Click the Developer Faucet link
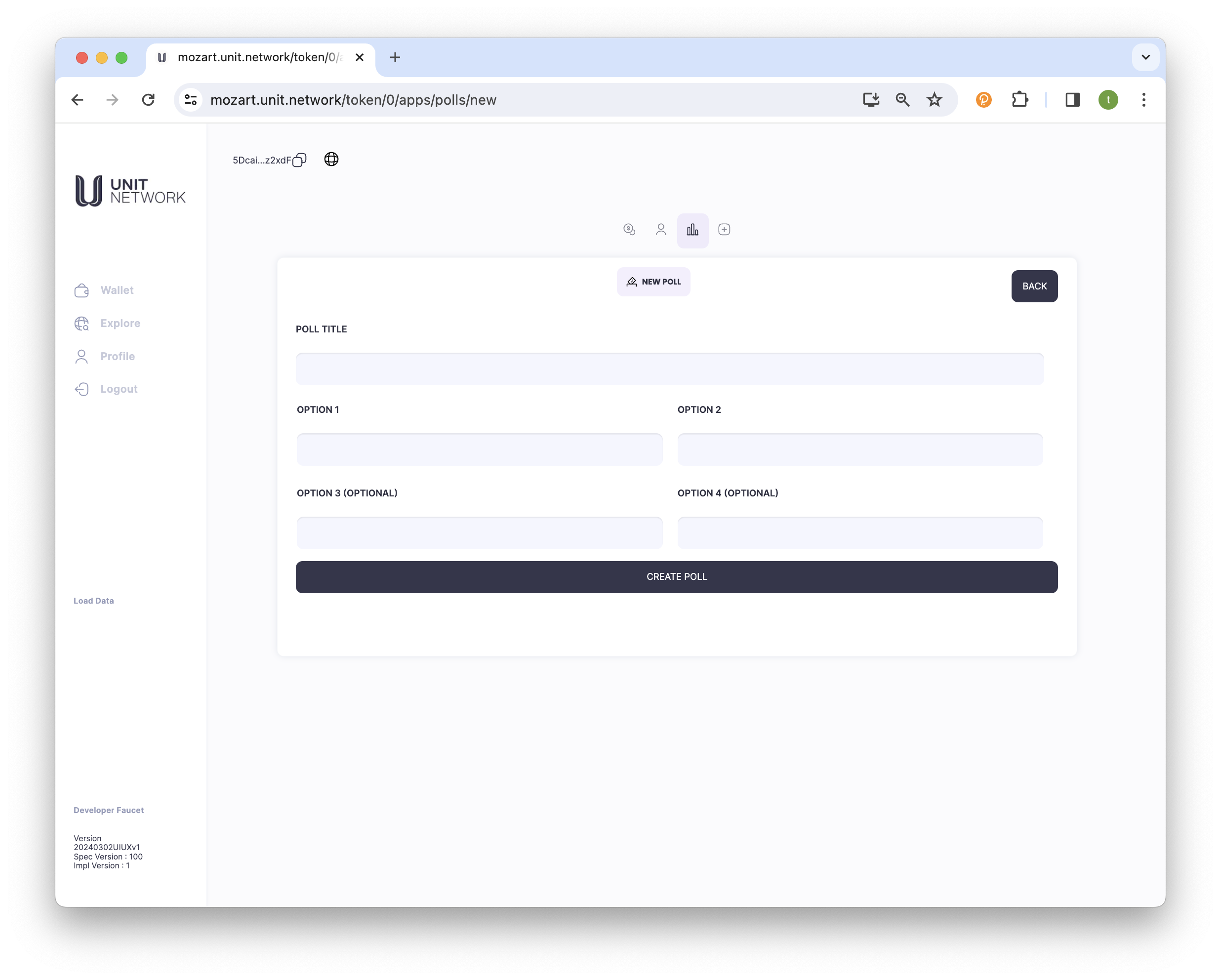 109,810
